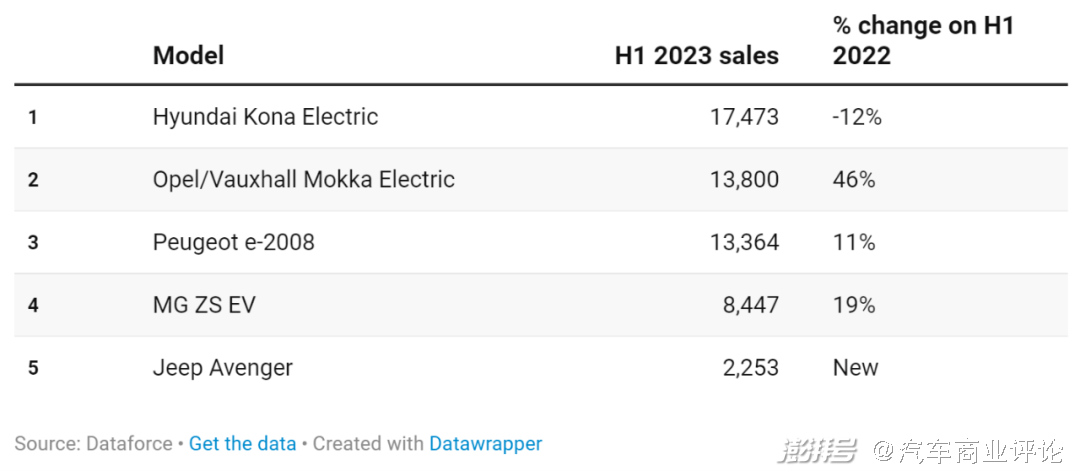Select the 46% change value
Image resolution: width=1080 pixels, height=471 pixels.
(x=854, y=180)
